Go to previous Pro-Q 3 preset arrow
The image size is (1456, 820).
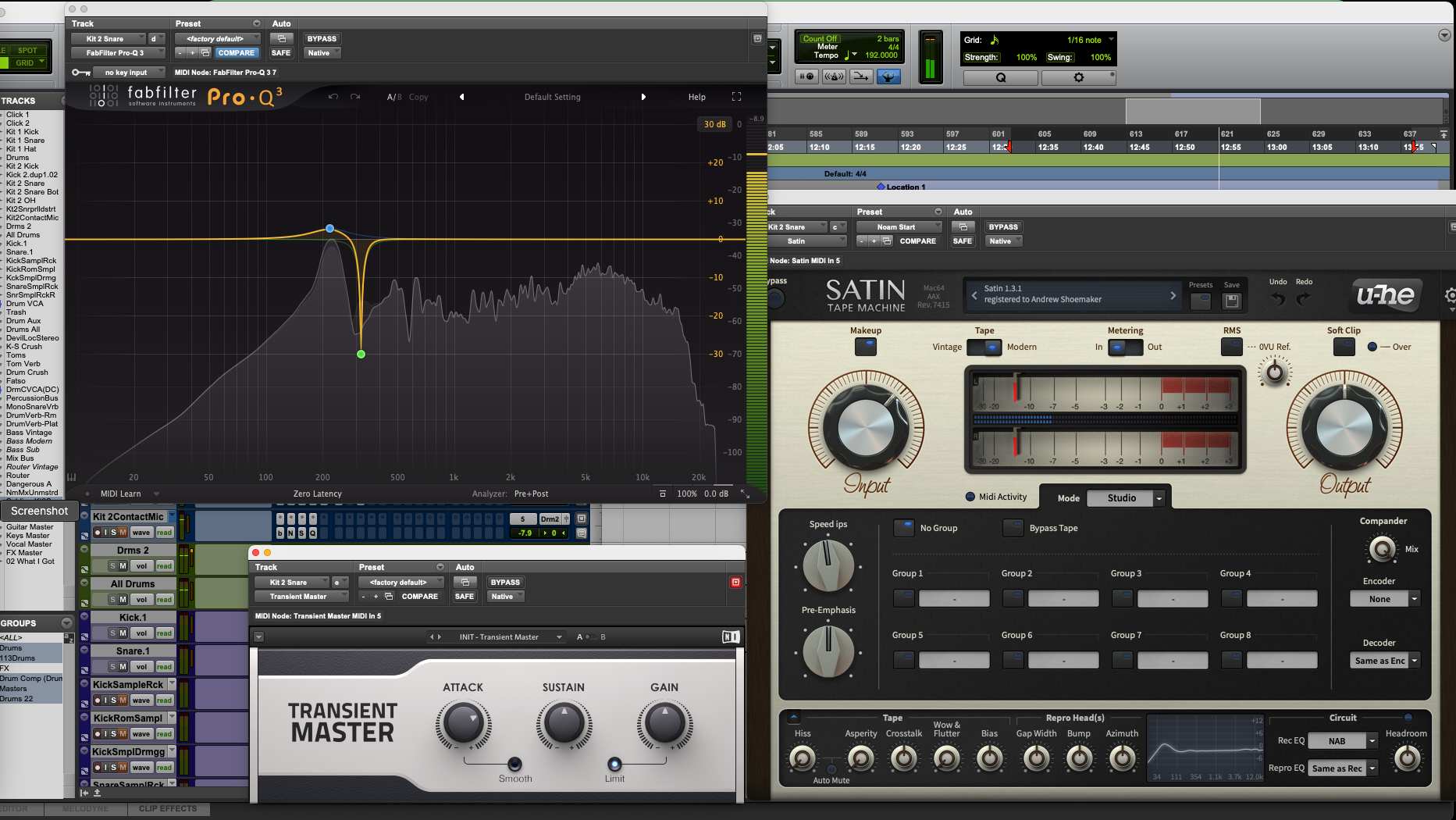pyautogui.click(x=461, y=97)
